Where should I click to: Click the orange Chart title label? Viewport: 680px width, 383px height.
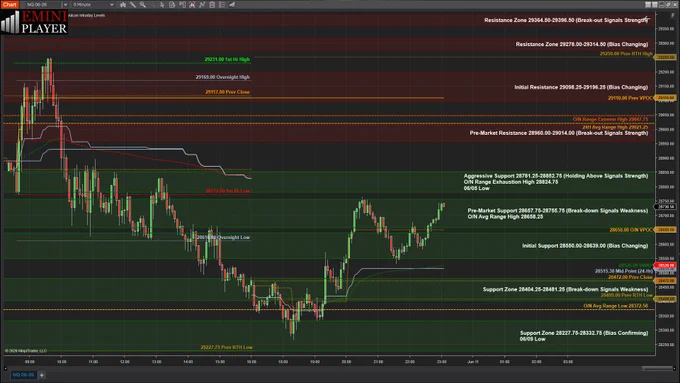[9, 4]
